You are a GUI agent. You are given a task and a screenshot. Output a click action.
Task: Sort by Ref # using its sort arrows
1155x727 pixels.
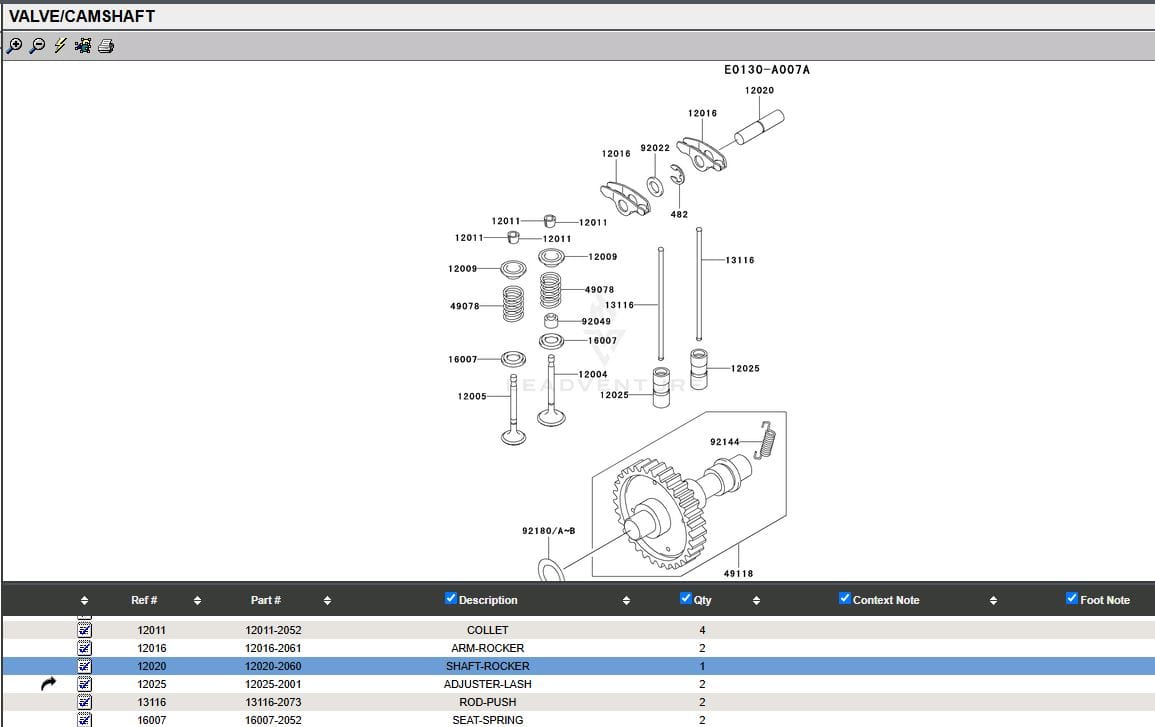tap(197, 600)
